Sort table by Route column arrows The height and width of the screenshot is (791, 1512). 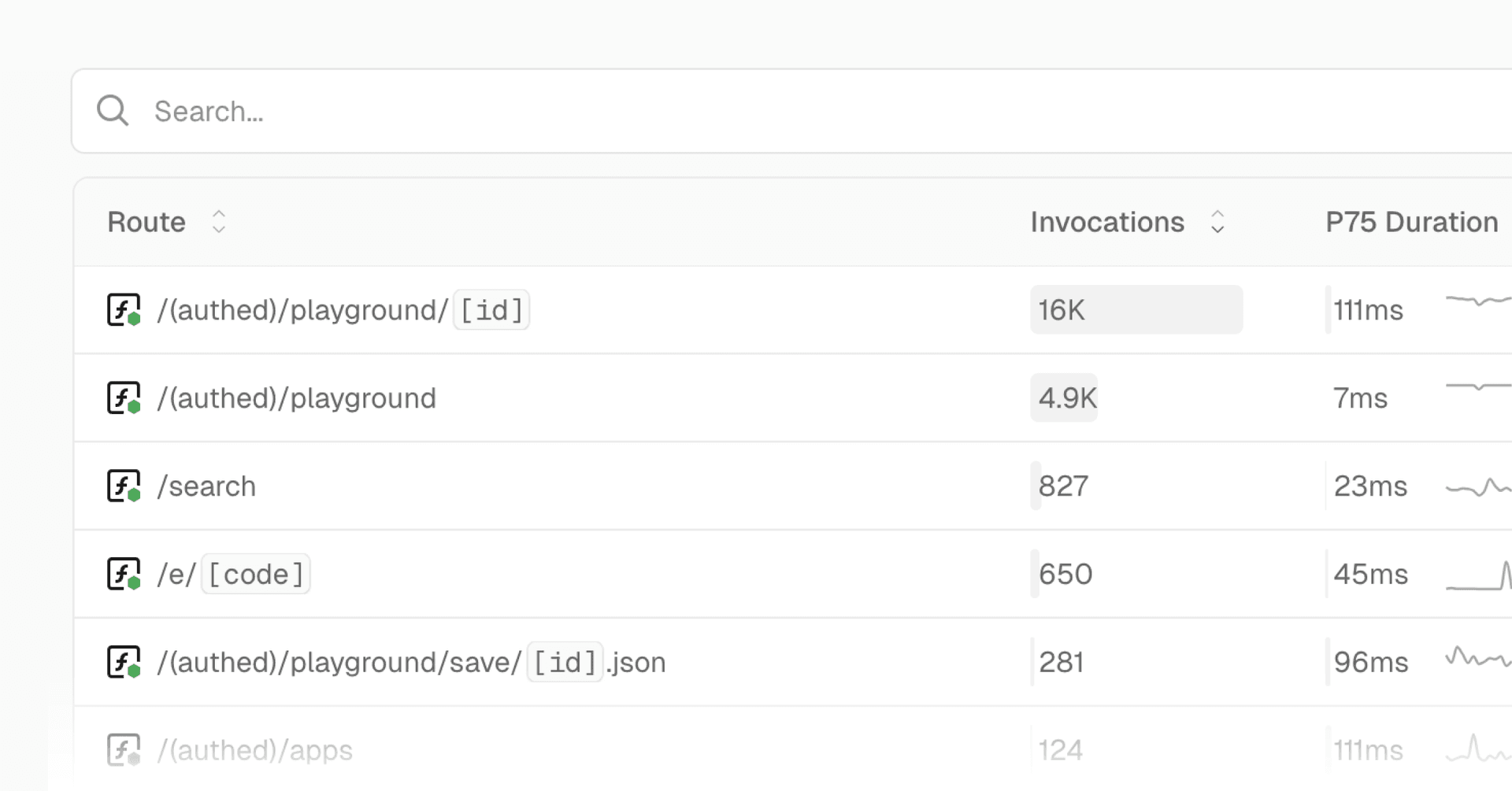tap(219, 222)
